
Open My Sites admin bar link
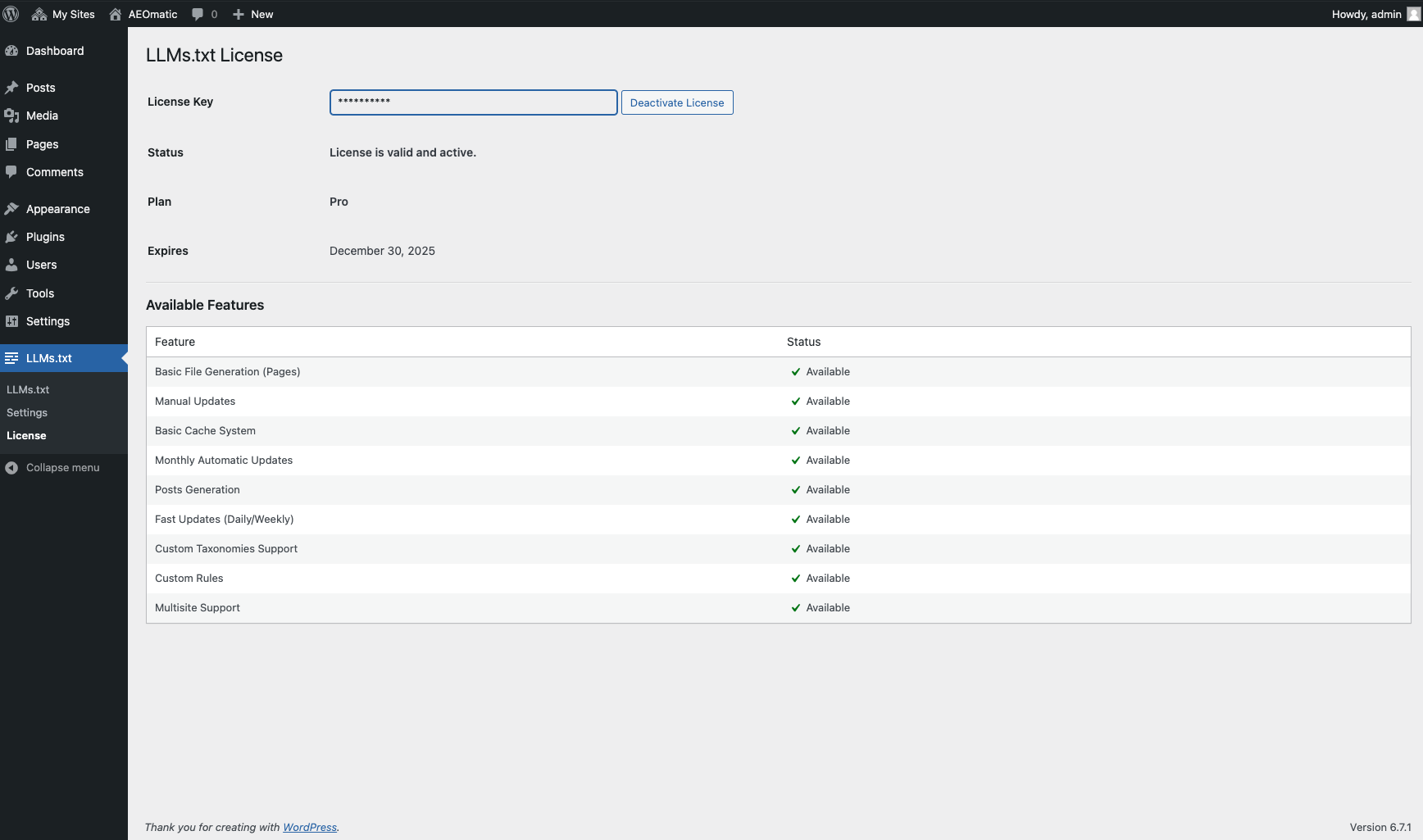(74, 14)
